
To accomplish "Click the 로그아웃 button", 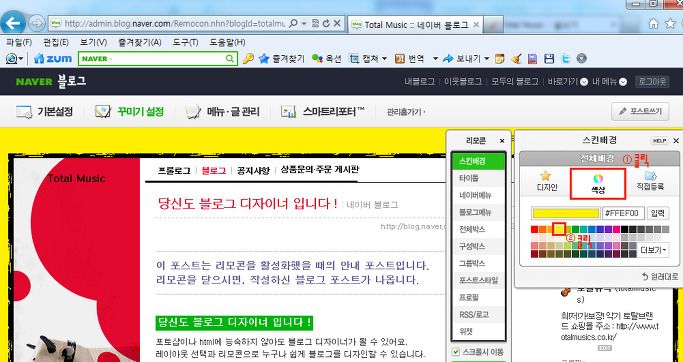I will point(652,81).
